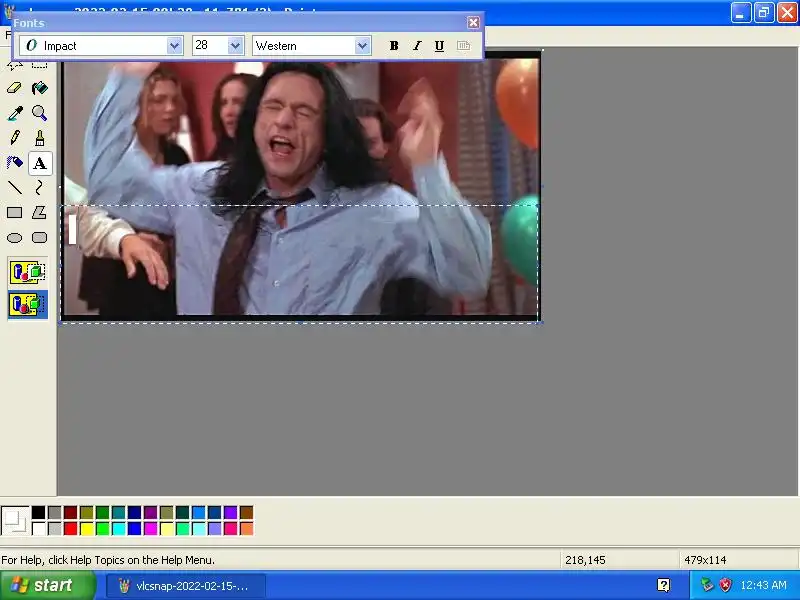Select the Fill With Color bucket tool
The width and height of the screenshot is (800, 600).
pyautogui.click(x=39, y=88)
